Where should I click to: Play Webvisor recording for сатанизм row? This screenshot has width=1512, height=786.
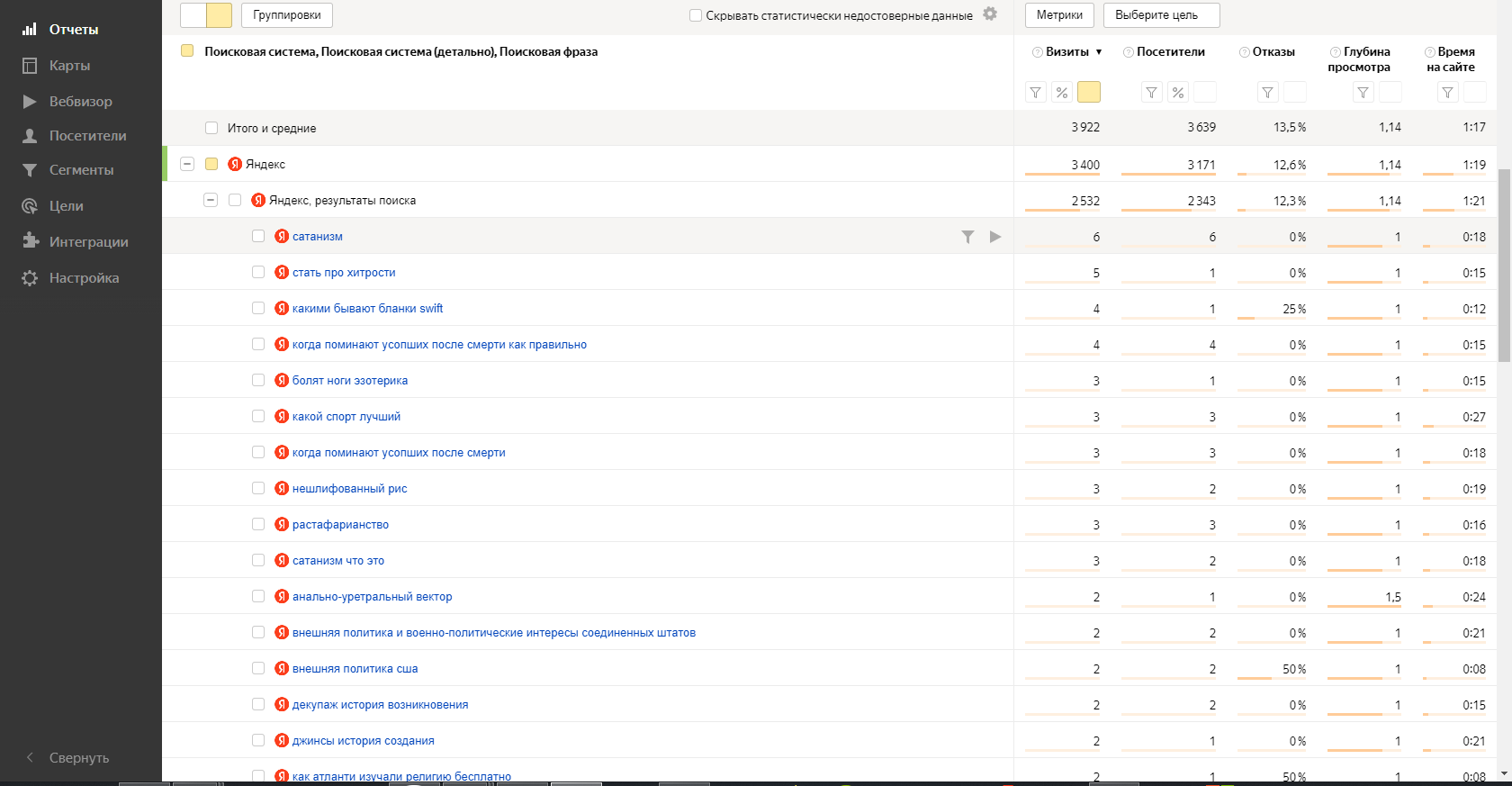[995, 237]
